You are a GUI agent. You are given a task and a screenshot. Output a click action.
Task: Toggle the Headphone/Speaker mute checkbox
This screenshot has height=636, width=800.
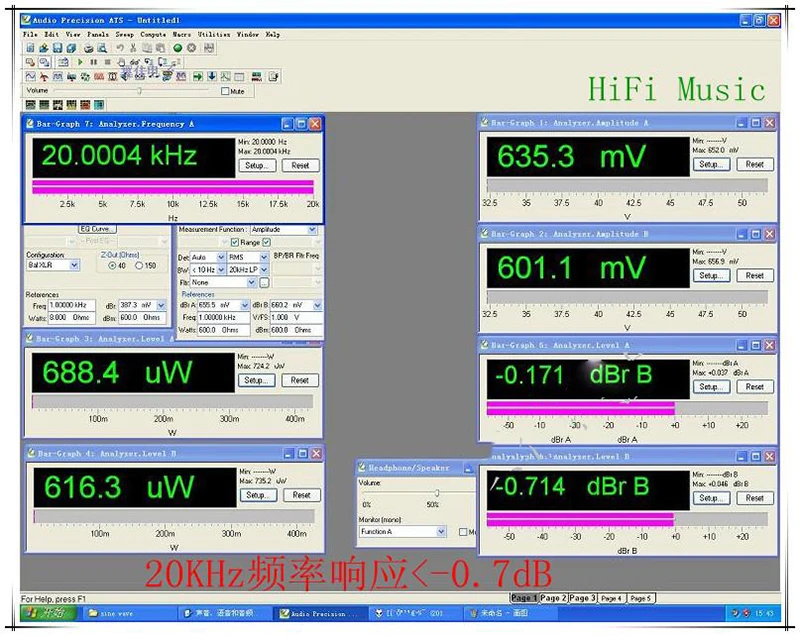pyautogui.click(x=463, y=532)
